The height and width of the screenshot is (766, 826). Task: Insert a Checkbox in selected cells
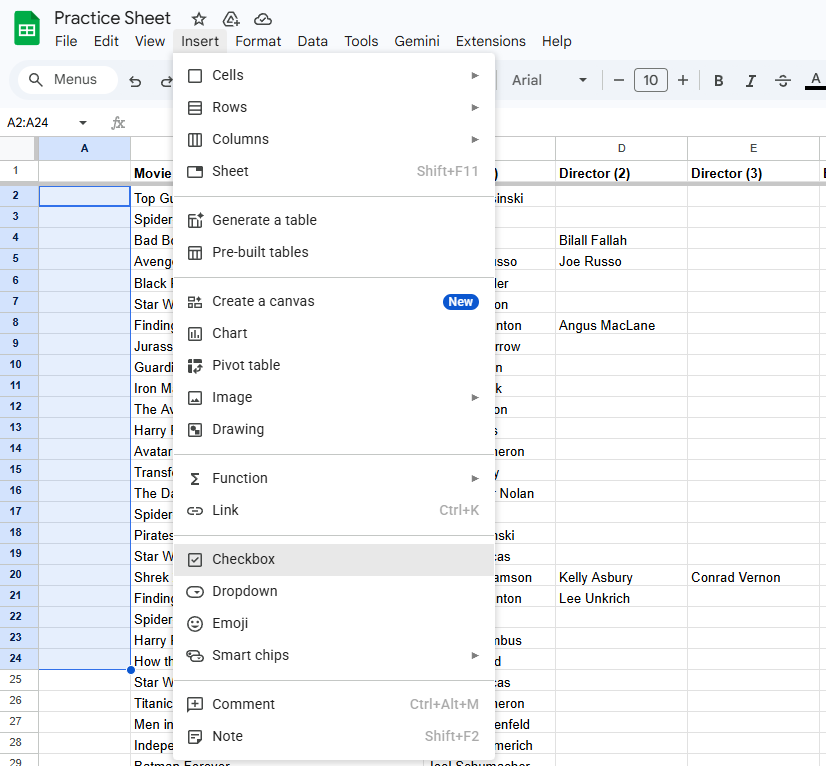(x=333, y=559)
